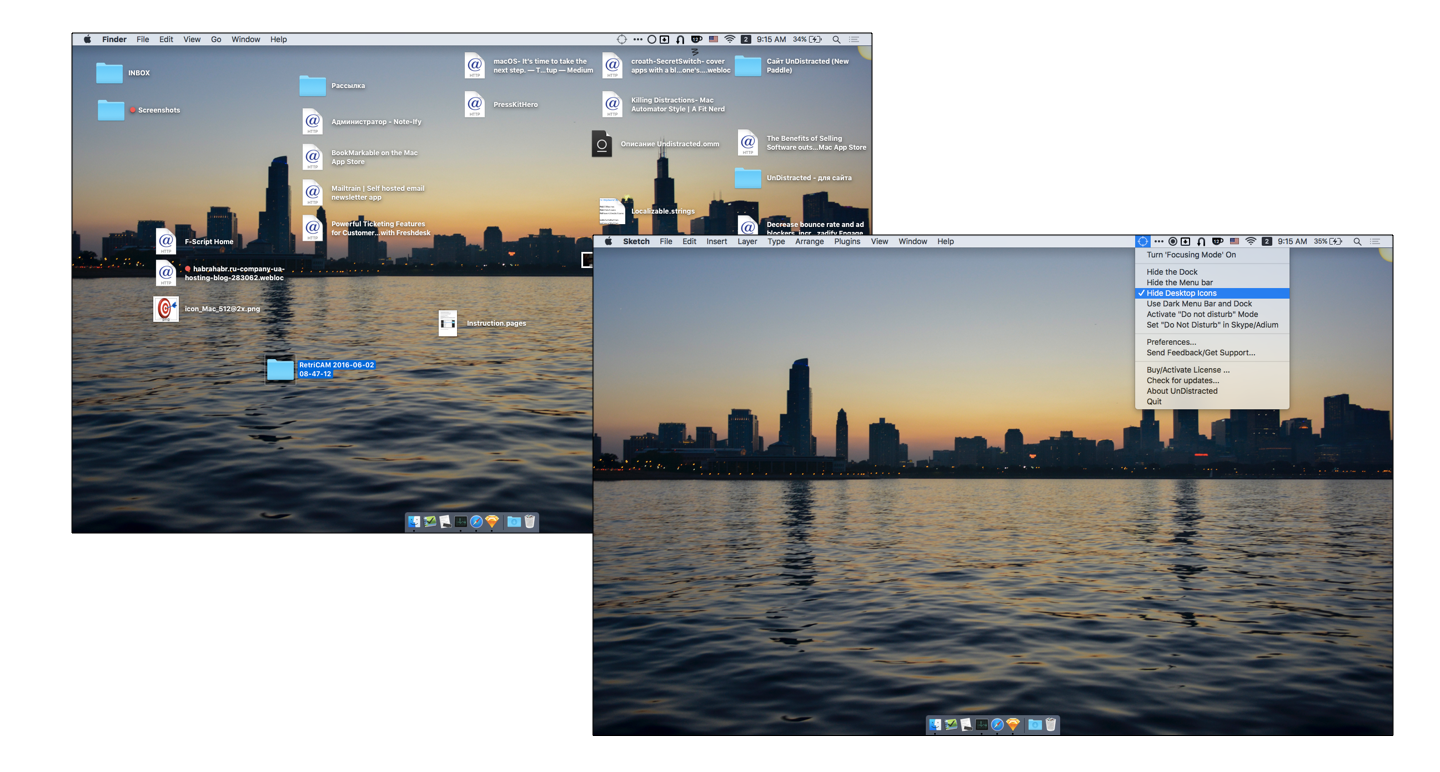Choose Check for updates...
The height and width of the screenshot is (772, 1440).
click(x=1212, y=380)
